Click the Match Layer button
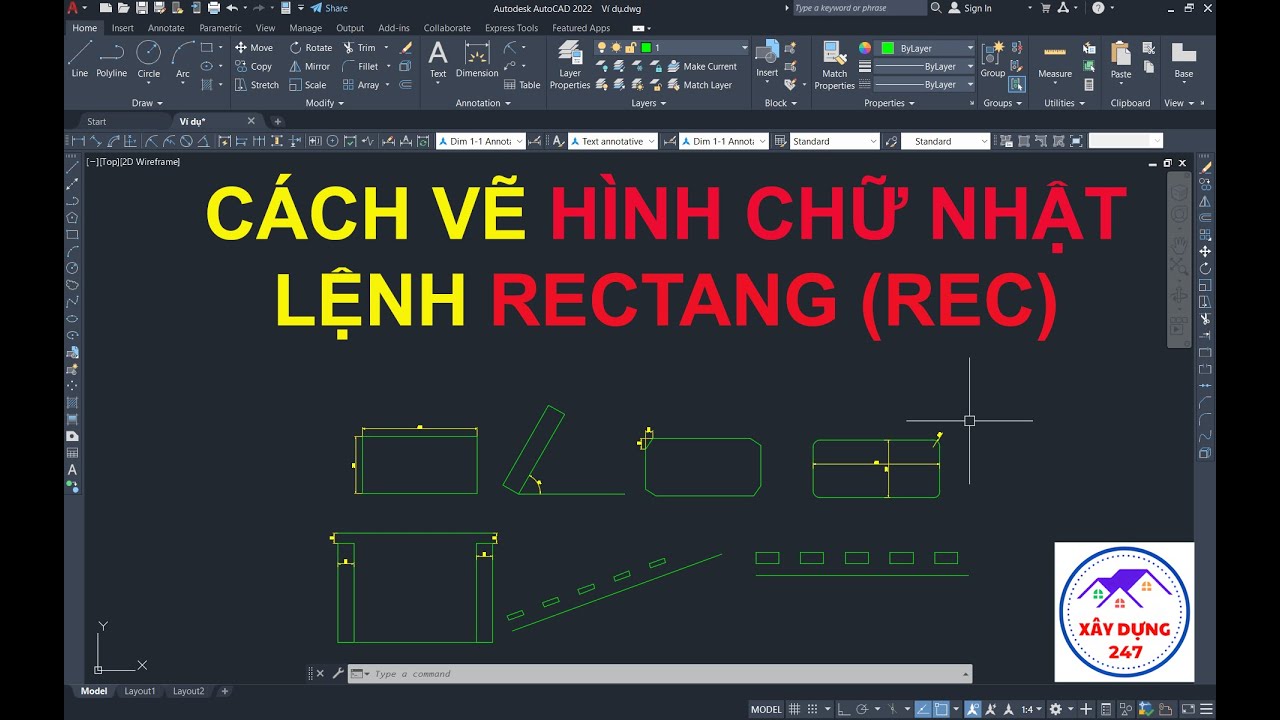This screenshot has width=1280, height=720. pyautogui.click(x=699, y=85)
